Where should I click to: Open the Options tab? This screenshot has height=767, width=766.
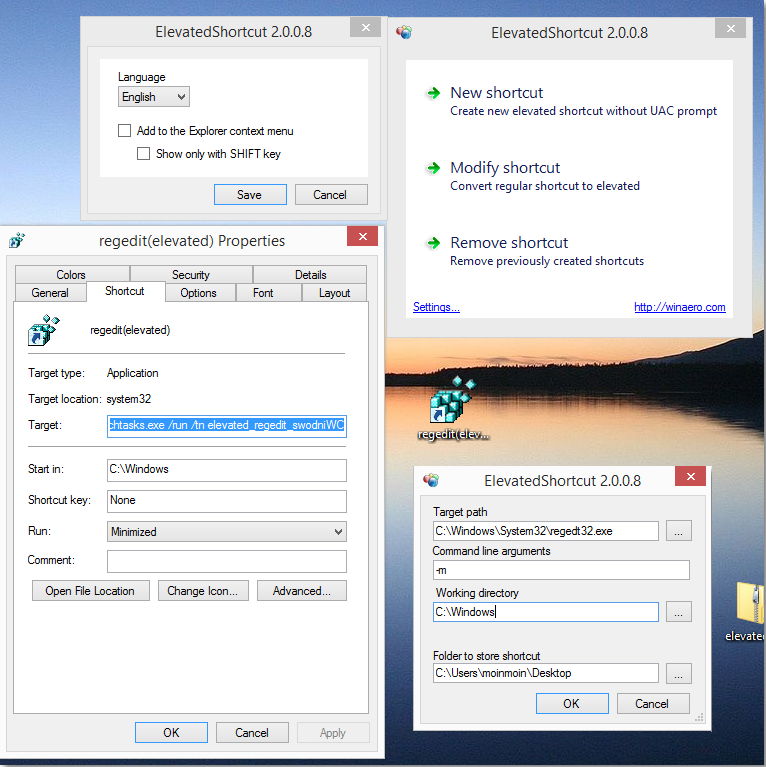[x=199, y=293]
